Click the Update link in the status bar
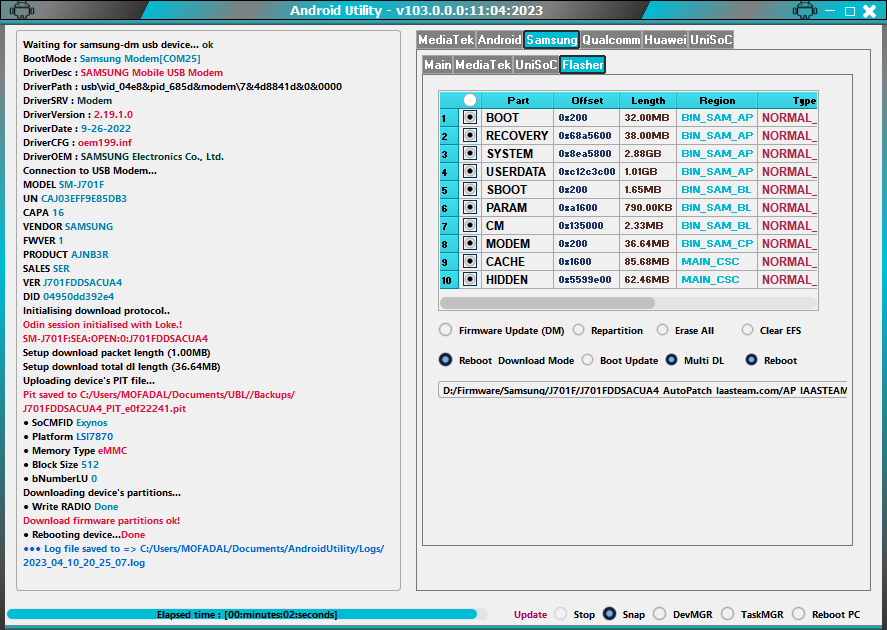 pyautogui.click(x=531, y=615)
